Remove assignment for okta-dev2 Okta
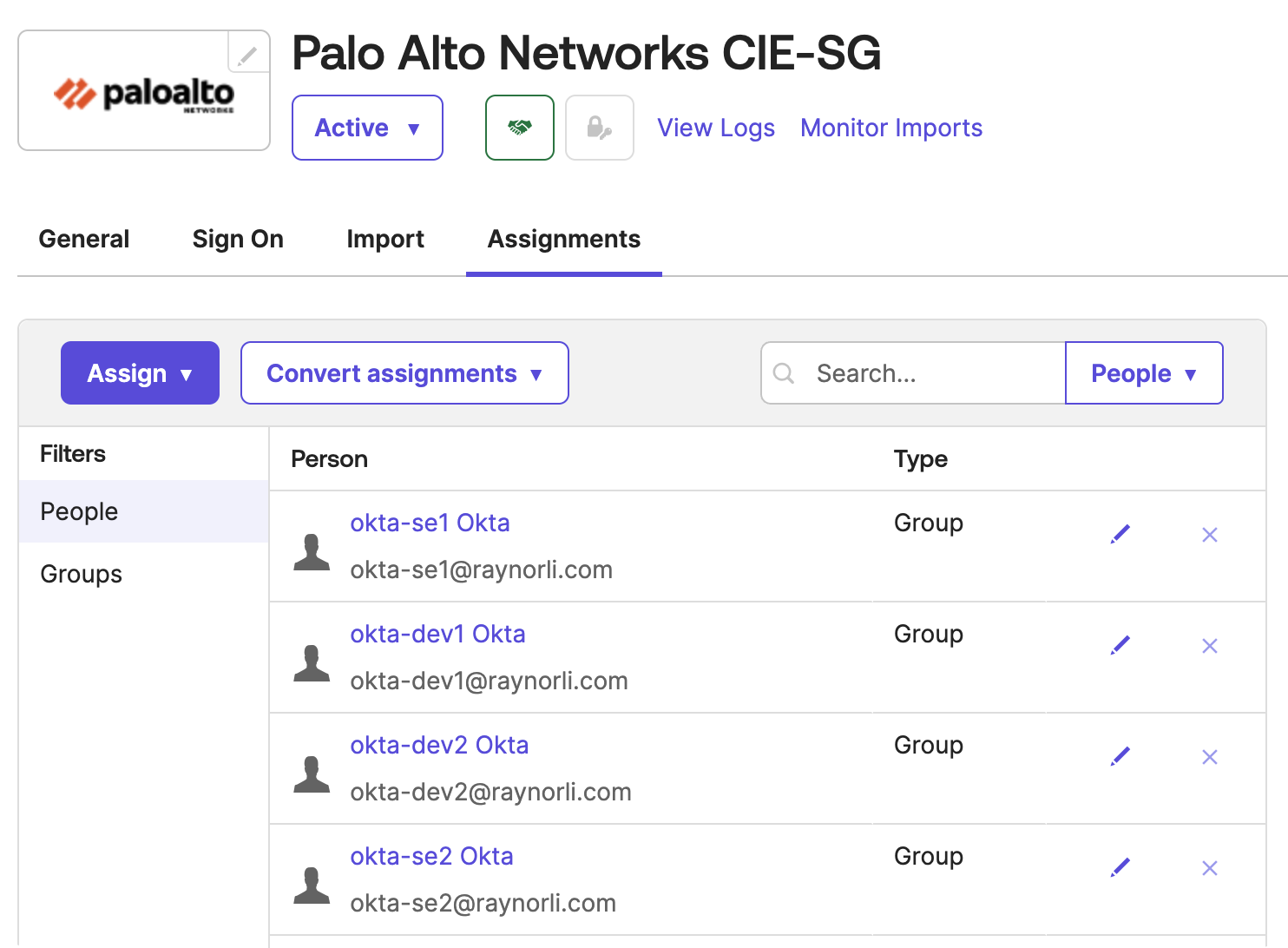Screen dimensions: 1288x948 pos(1210,757)
